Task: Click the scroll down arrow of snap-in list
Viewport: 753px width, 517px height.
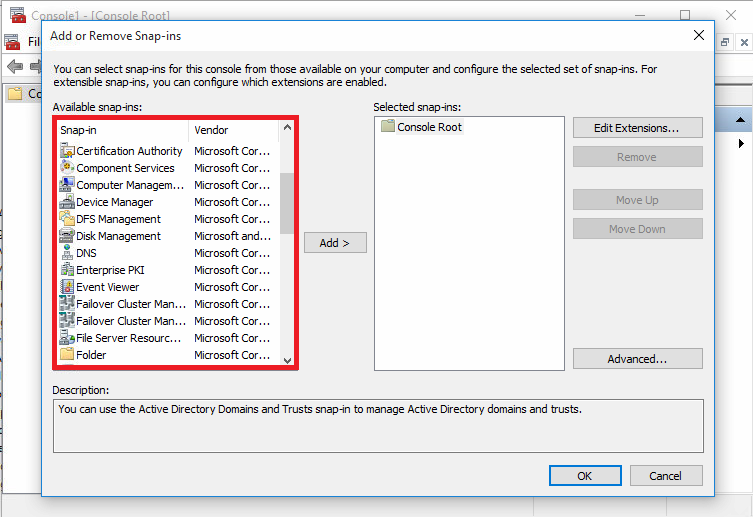Action: (x=287, y=360)
